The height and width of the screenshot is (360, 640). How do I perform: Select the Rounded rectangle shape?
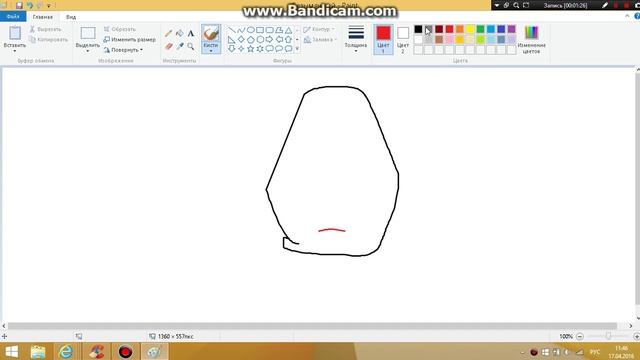(269, 30)
